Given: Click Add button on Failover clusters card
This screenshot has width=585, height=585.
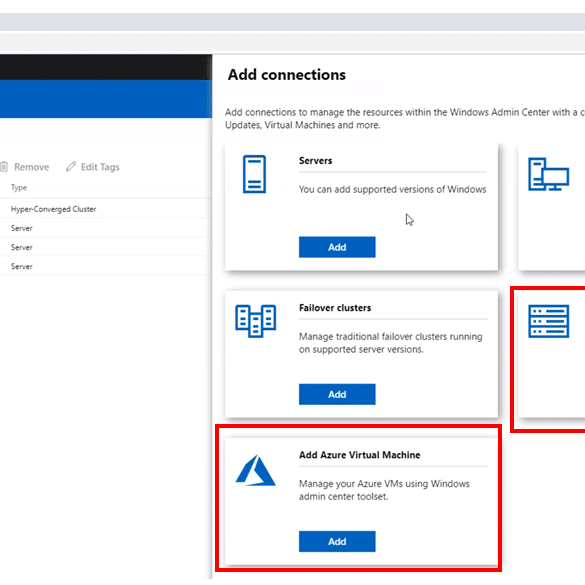Looking at the screenshot, I should 337,394.
